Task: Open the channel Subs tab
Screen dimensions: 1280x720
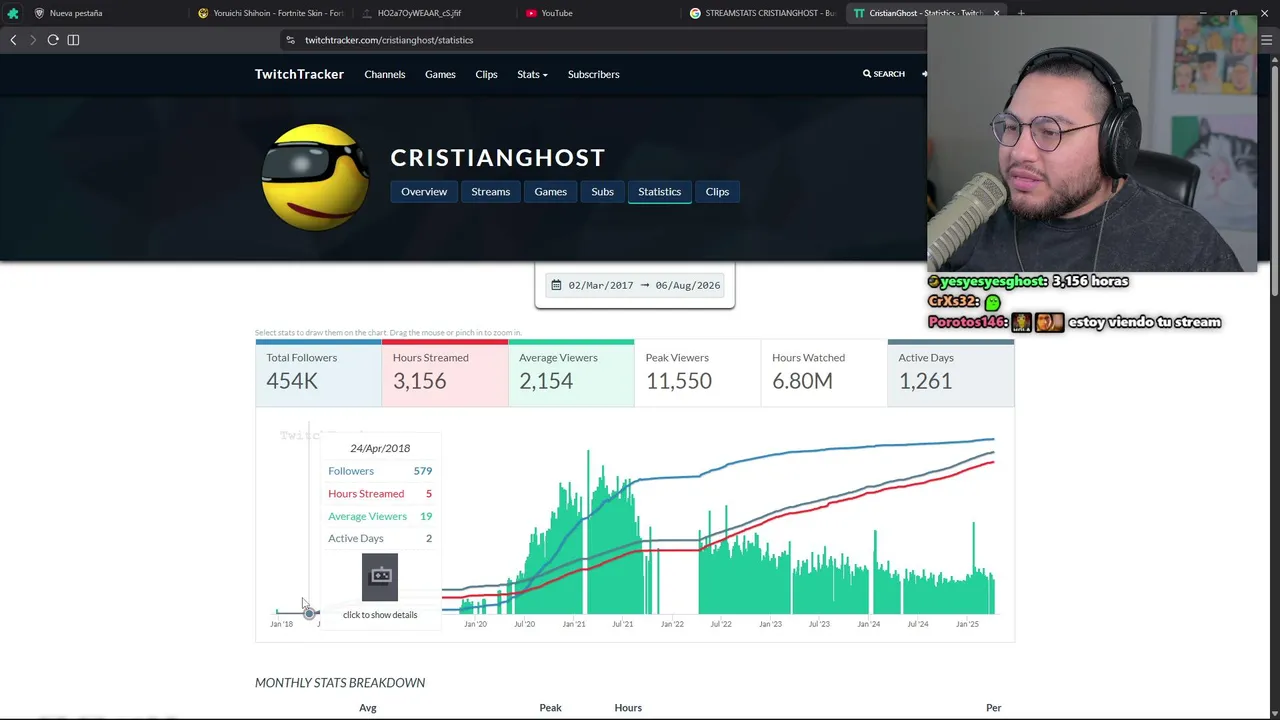Action: (x=602, y=192)
